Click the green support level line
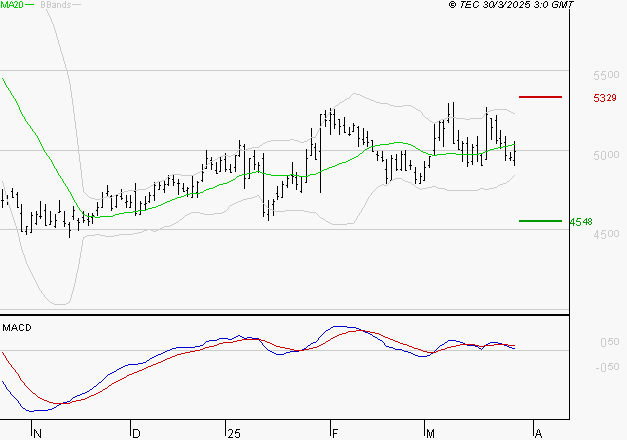The width and height of the screenshot is (627, 440). coord(540,221)
